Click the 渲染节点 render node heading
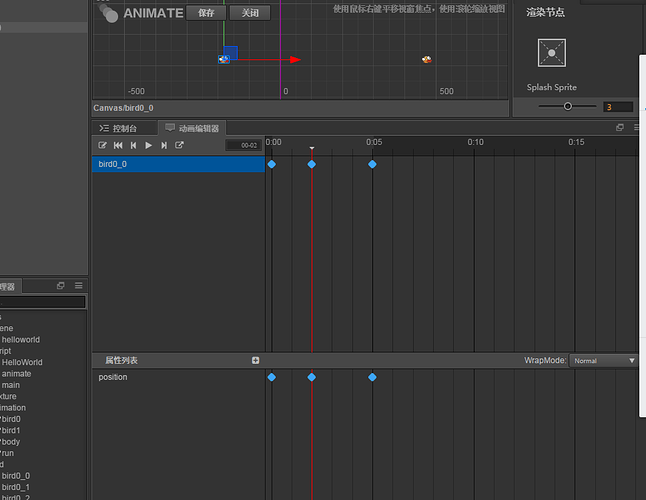 [545, 13]
